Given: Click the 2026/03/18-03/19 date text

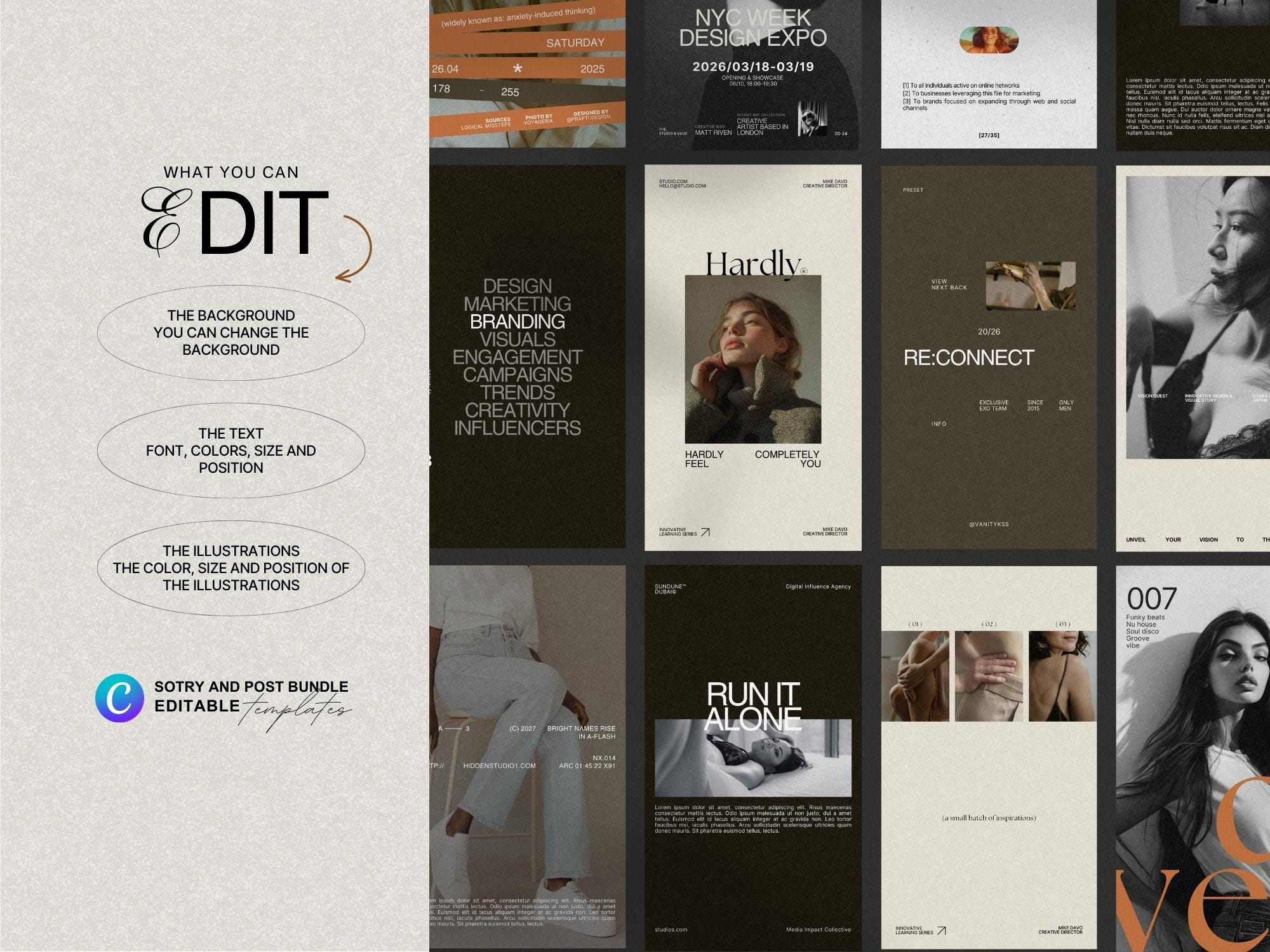Looking at the screenshot, I should (753, 67).
